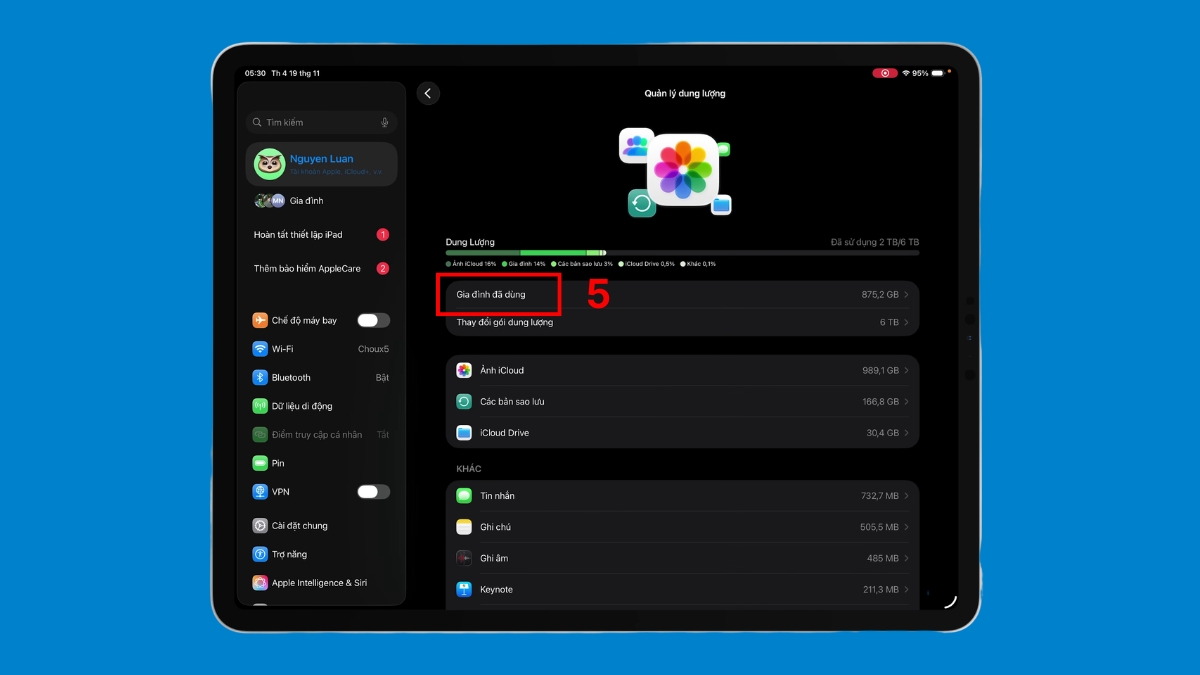Expand Gia đình đã dùng chevron
Image resolution: width=1200 pixels, height=675 pixels.
[x=906, y=295]
